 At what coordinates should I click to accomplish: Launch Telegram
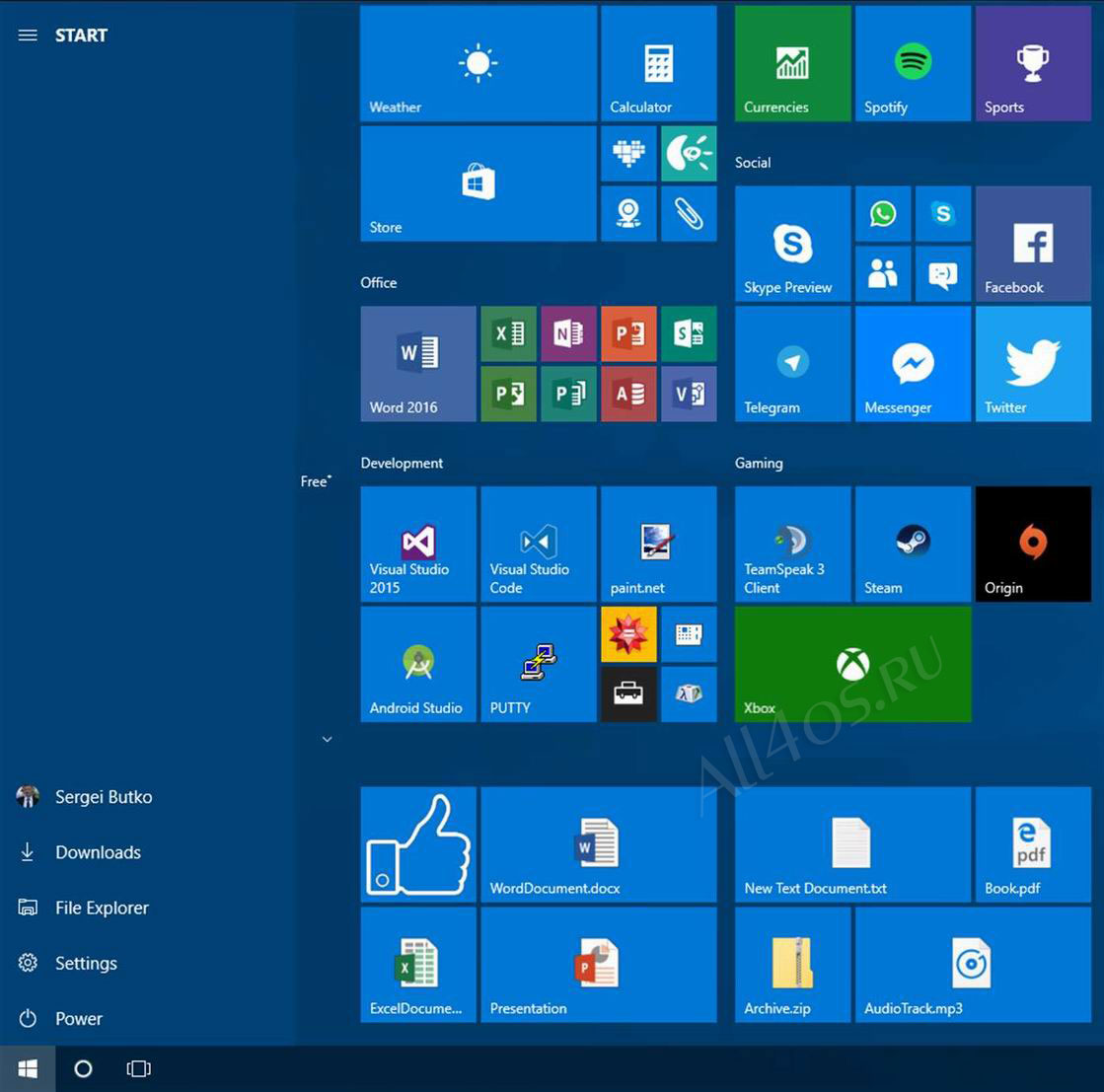click(x=793, y=364)
